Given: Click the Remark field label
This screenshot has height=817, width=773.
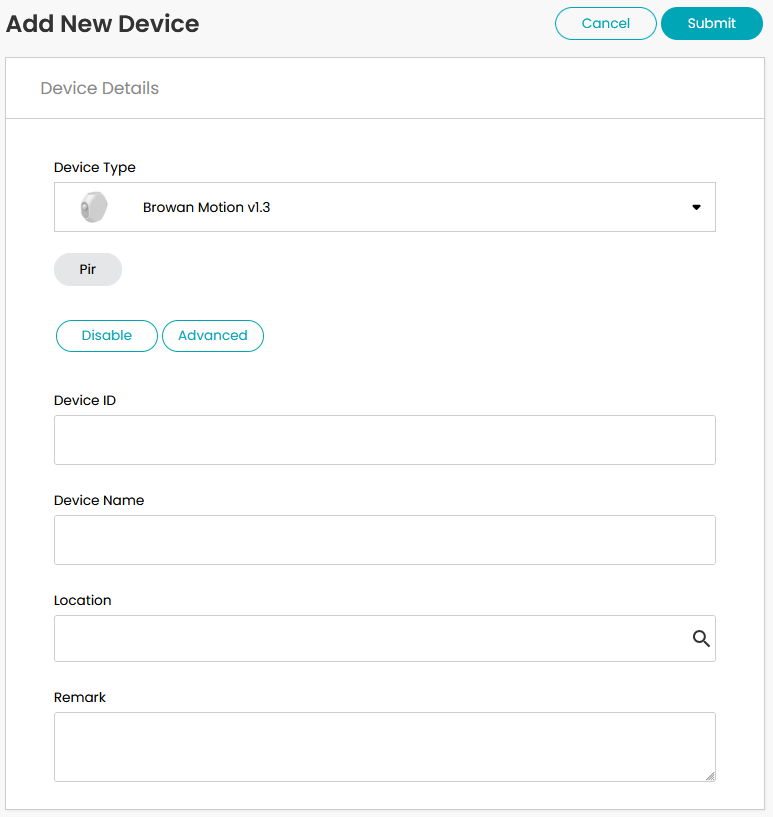Looking at the screenshot, I should 80,697.
